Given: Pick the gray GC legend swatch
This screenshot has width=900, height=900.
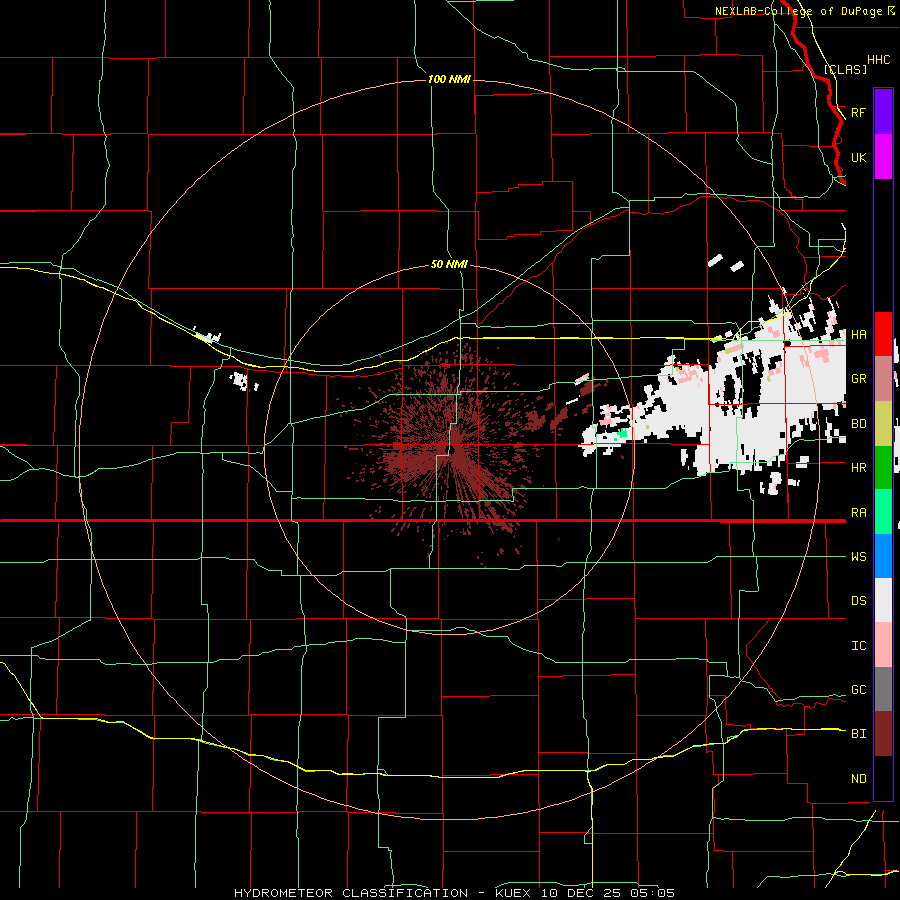Looking at the screenshot, I should (x=883, y=689).
